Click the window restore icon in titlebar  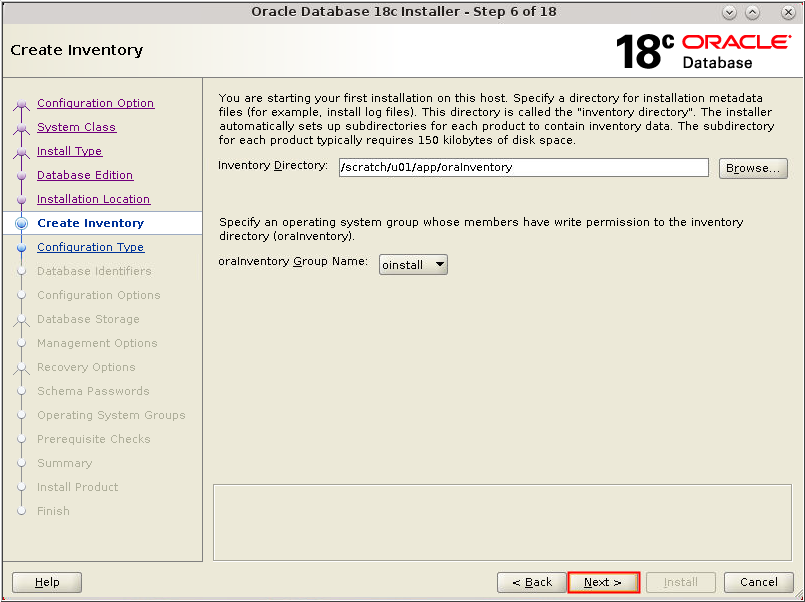coord(752,12)
